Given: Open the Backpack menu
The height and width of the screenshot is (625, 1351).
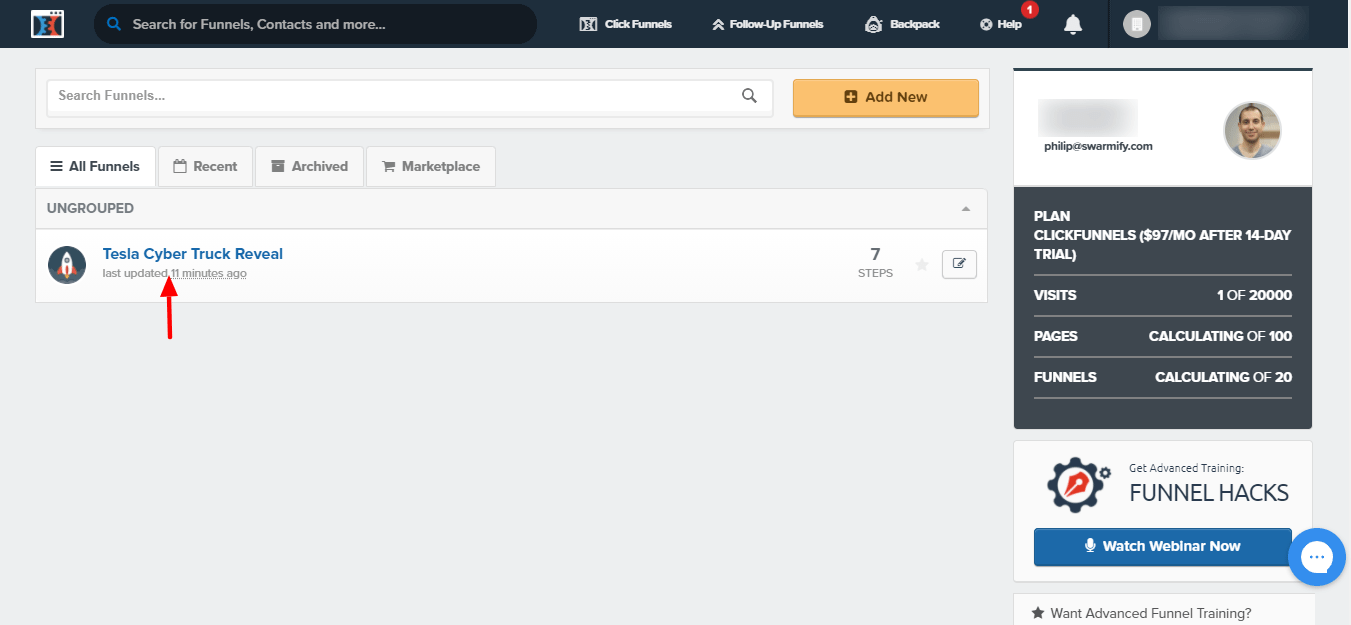Looking at the screenshot, I should click(x=902, y=24).
